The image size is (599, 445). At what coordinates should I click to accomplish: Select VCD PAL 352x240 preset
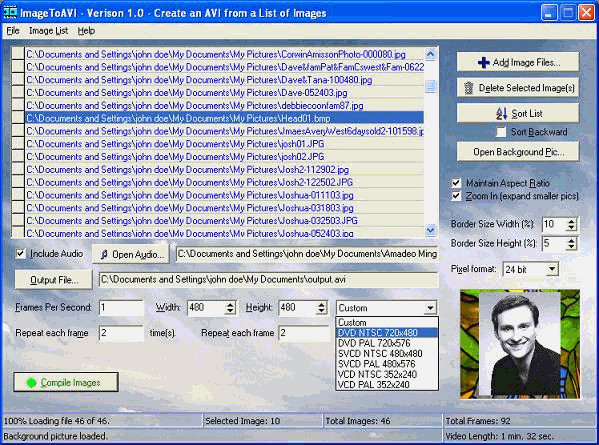click(387, 385)
